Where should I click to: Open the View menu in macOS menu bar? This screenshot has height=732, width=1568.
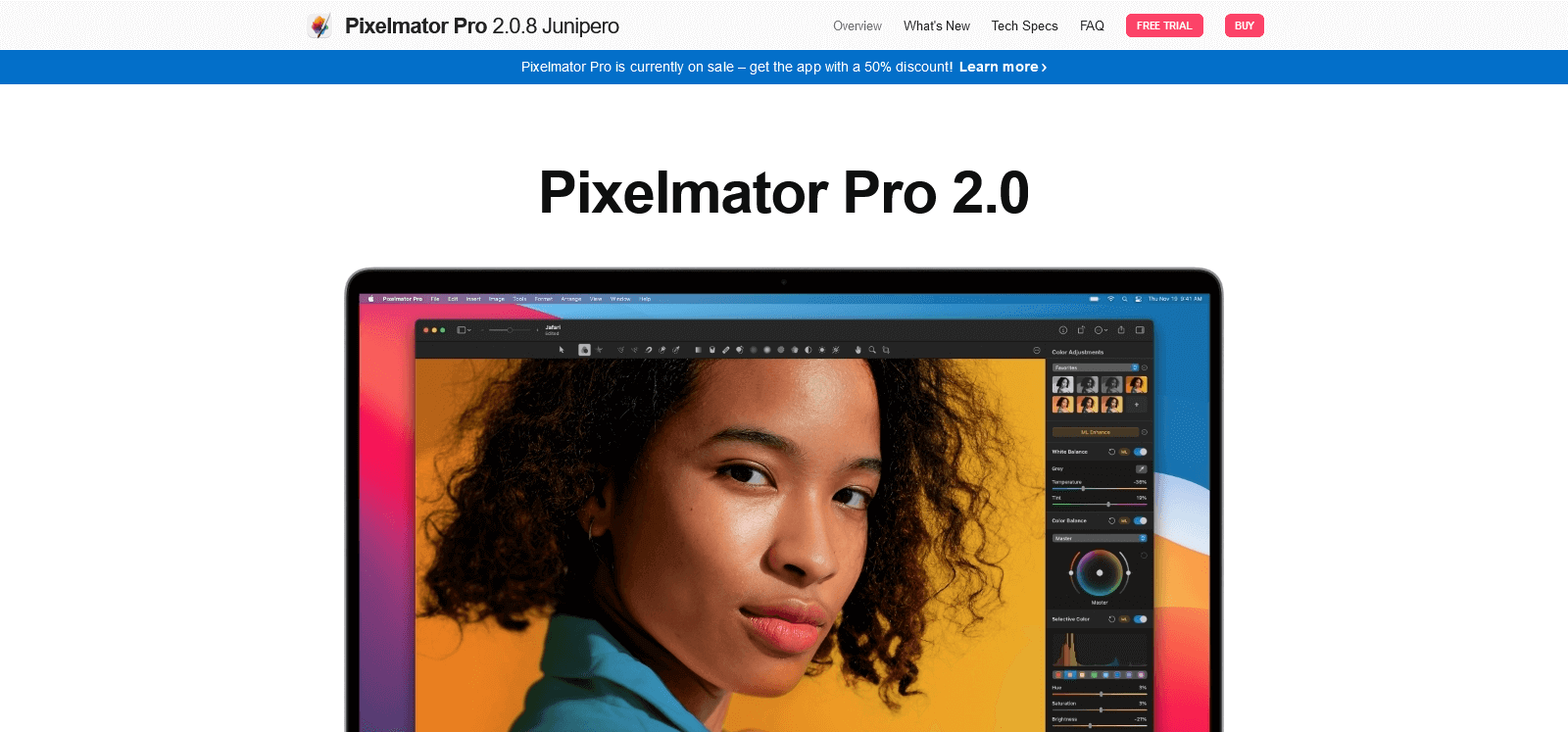tap(596, 299)
